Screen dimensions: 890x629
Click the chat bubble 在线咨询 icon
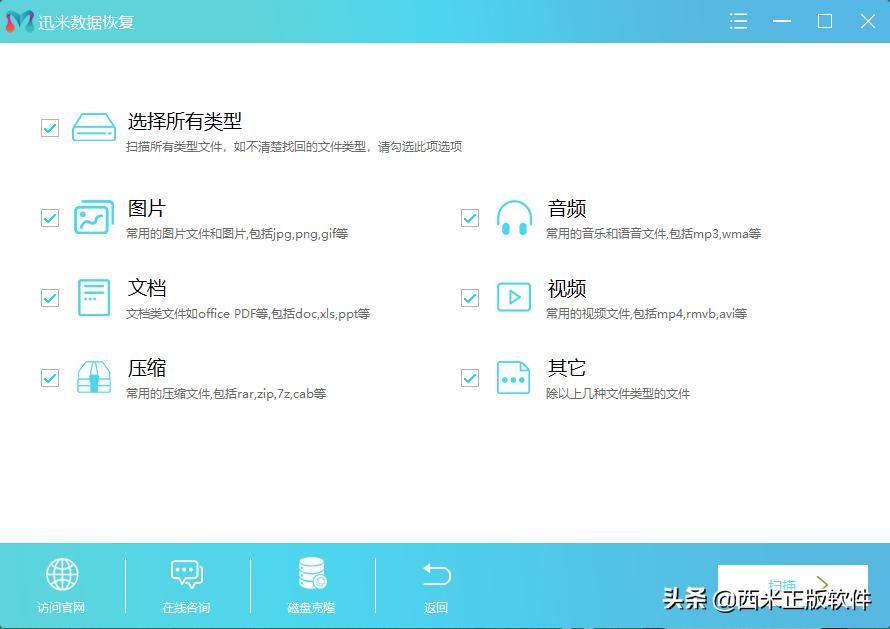click(186, 575)
